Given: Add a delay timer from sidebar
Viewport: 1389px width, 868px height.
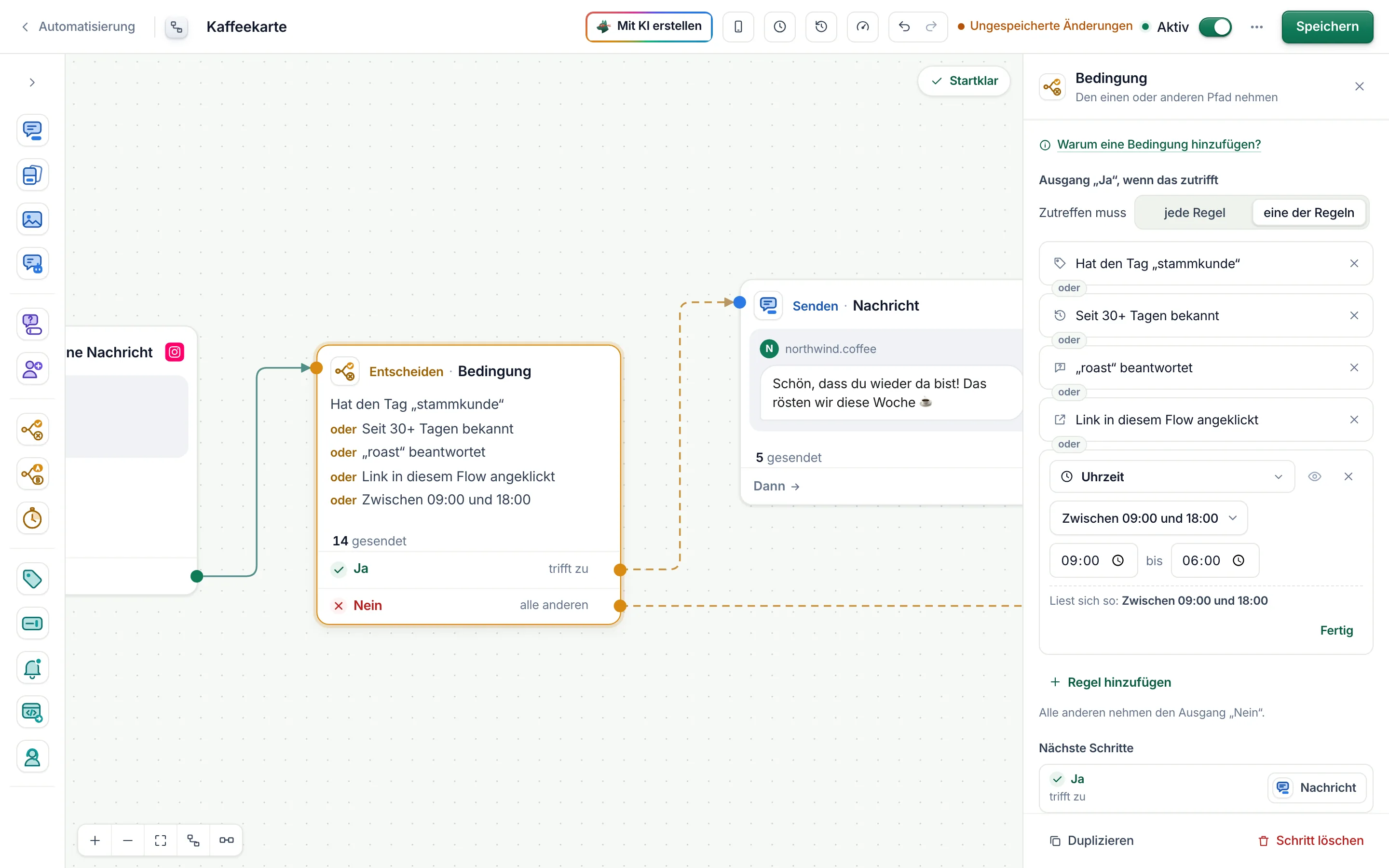Looking at the screenshot, I should pyautogui.click(x=32, y=518).
